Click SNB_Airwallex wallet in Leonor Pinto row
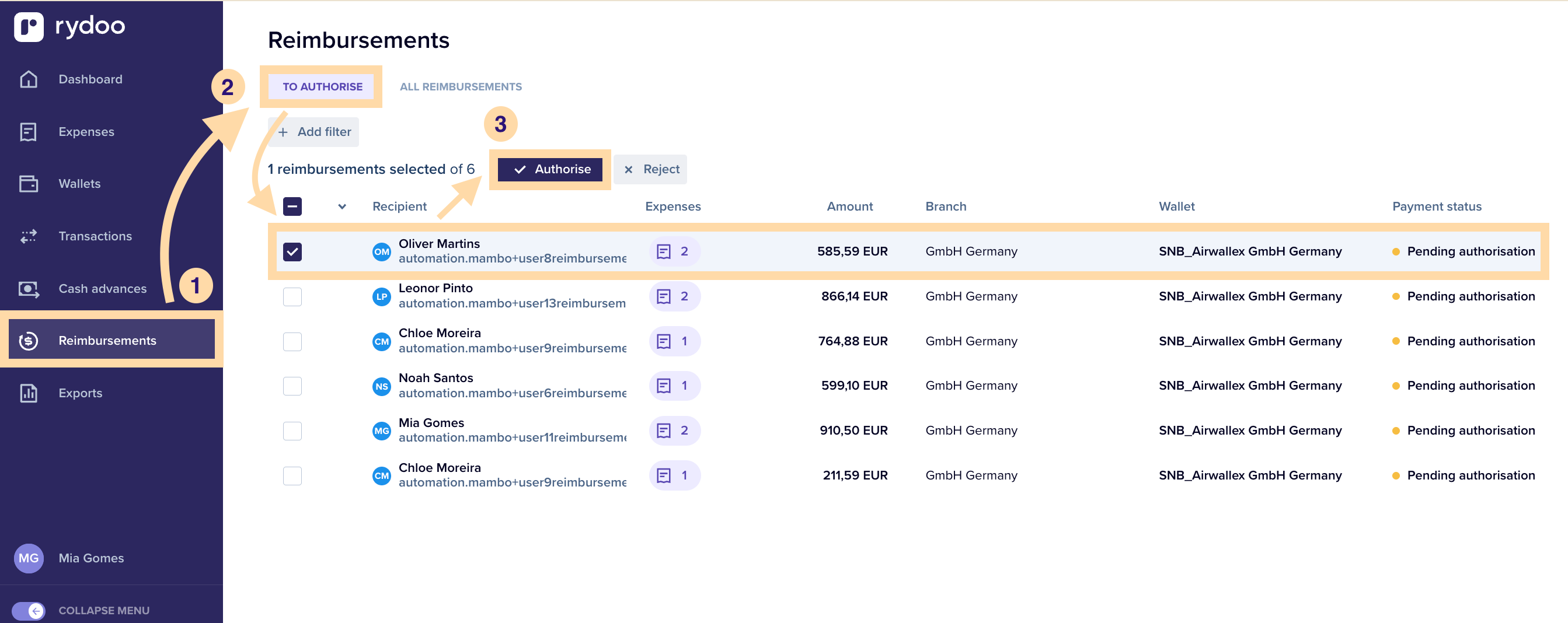 coord(1250,296)
